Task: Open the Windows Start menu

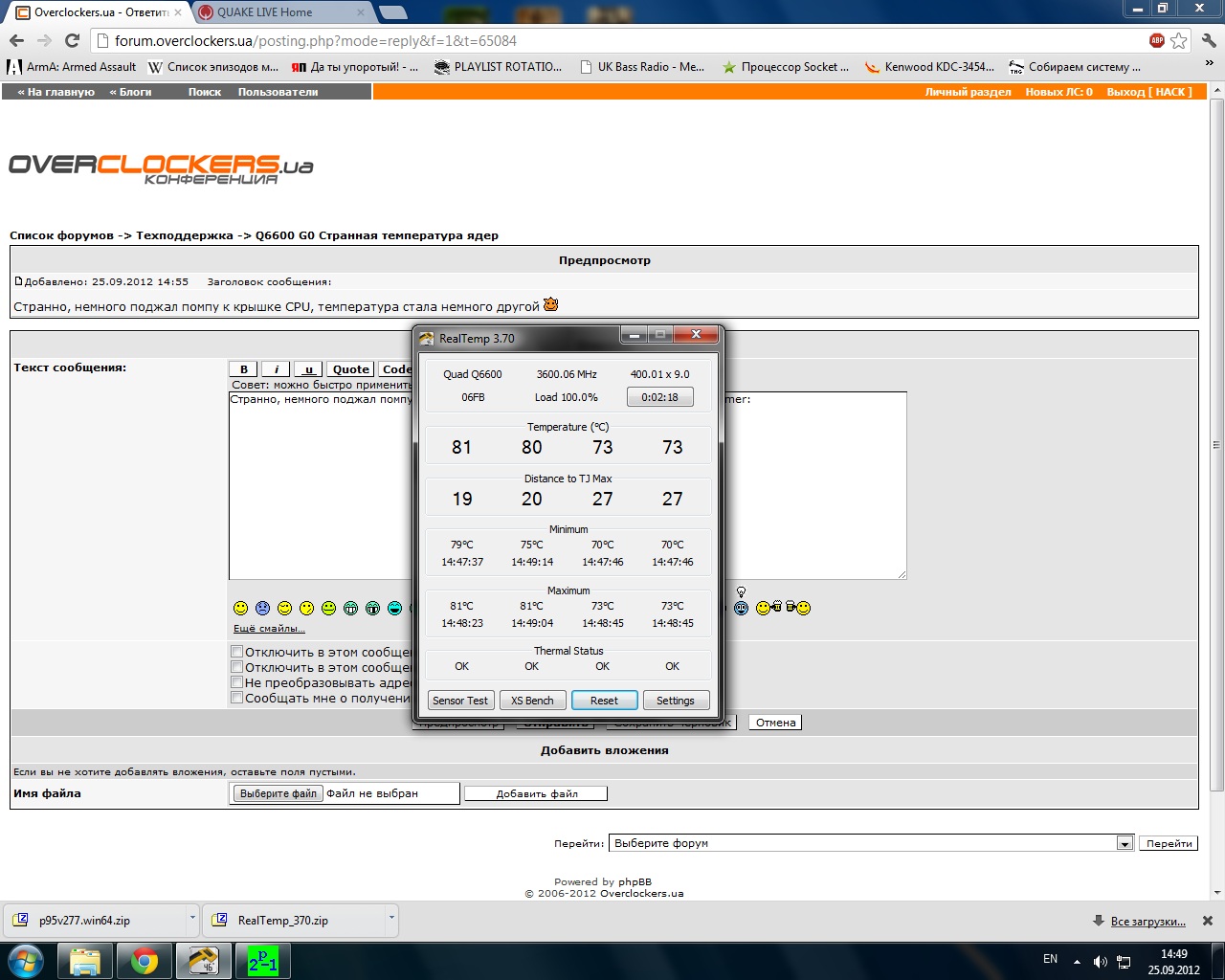Action: point(26,960)
